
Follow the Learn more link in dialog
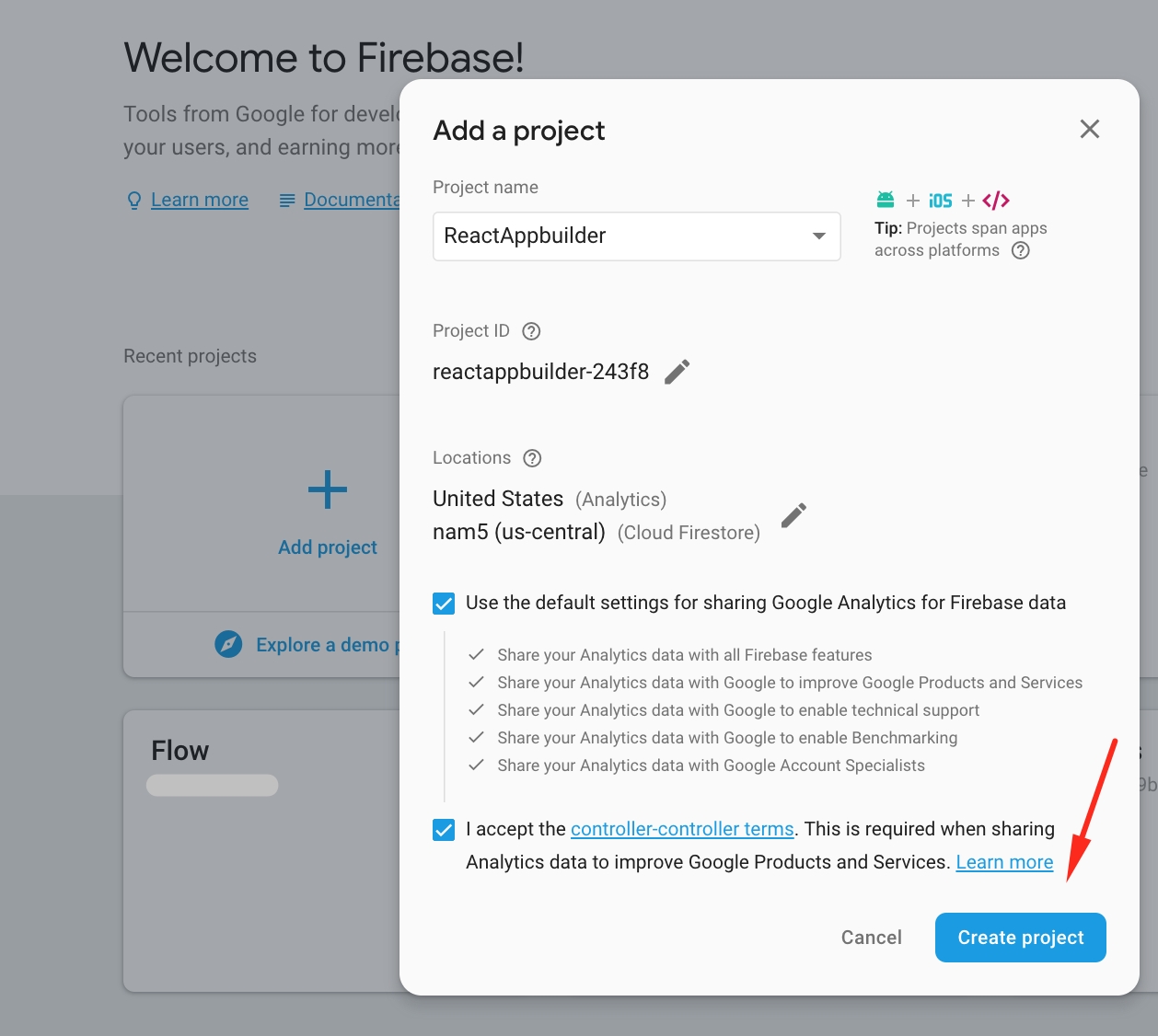click(x=1004, y=862)
